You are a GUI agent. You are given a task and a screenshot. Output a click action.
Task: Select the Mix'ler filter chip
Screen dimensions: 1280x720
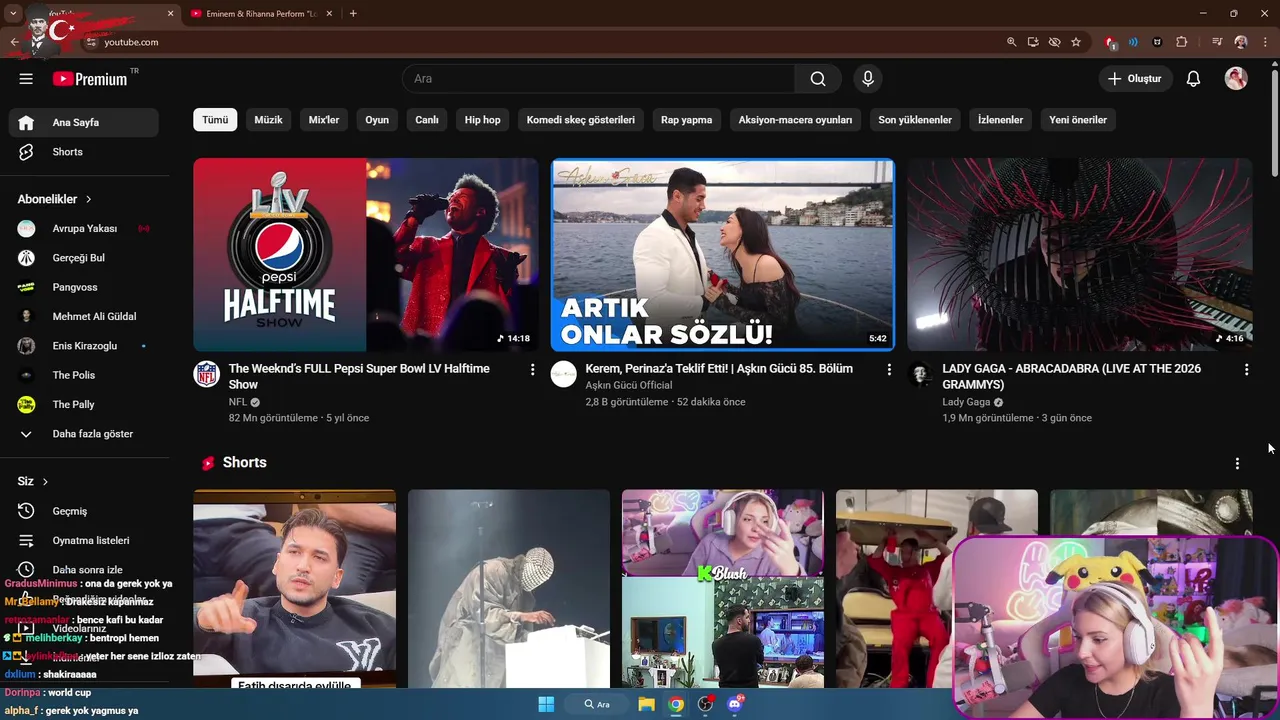tap(324, 120)
